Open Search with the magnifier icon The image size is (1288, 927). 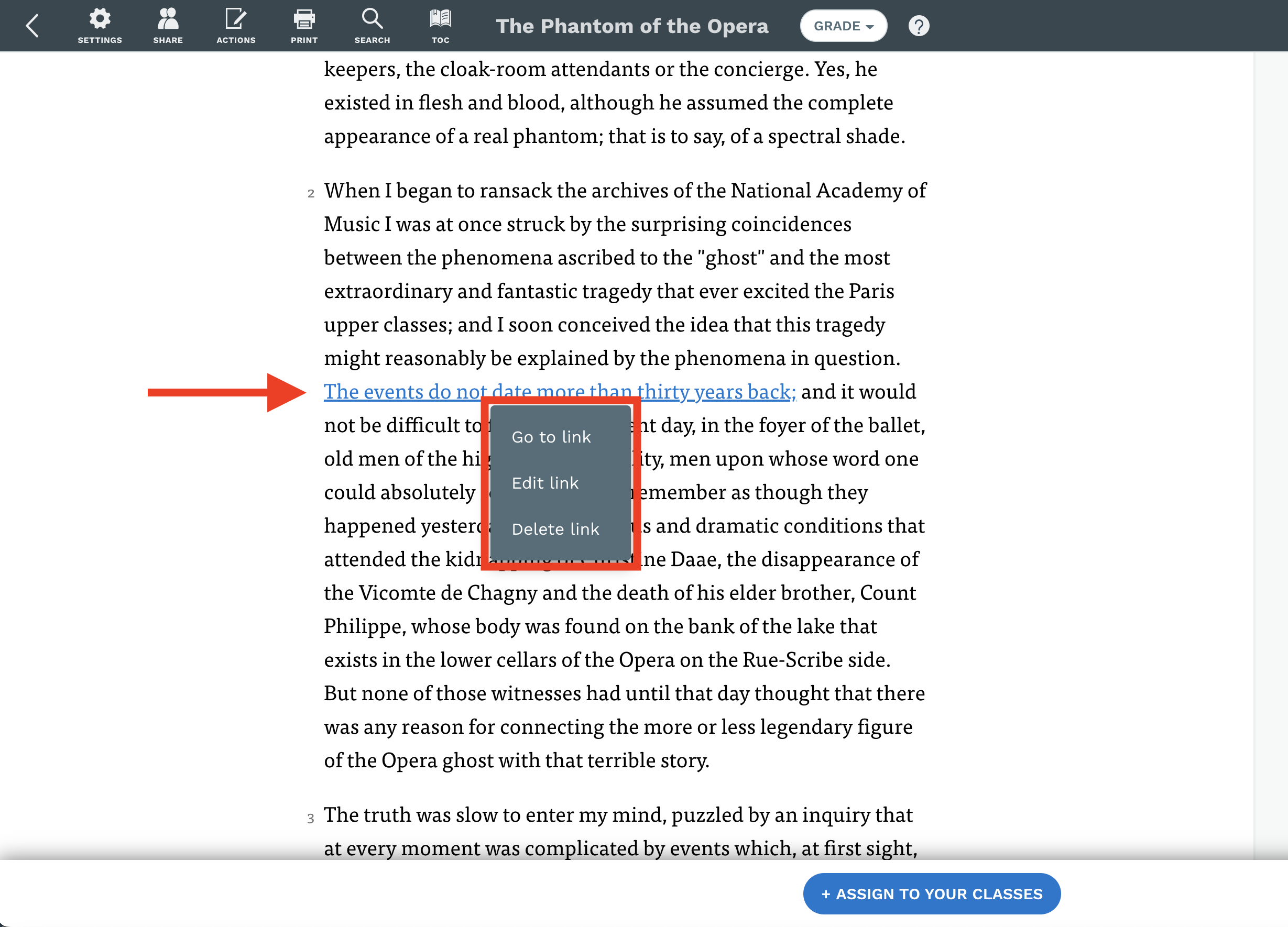point(373,26)
